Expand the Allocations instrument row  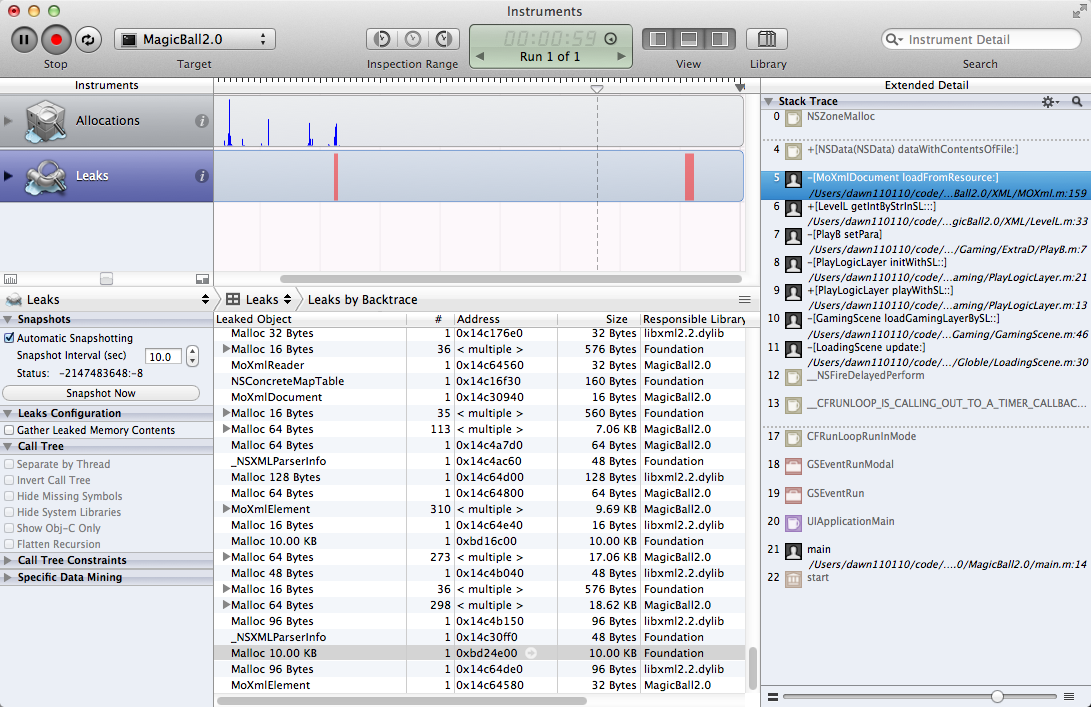pos(8,120)
